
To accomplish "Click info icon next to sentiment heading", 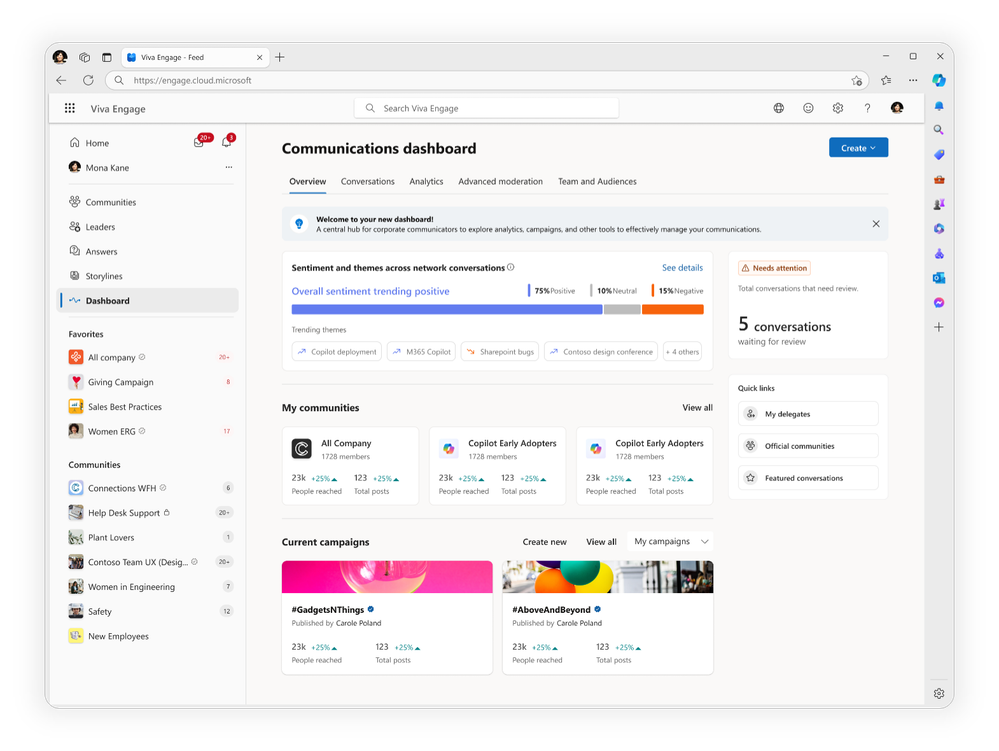I will click(x=510, y=268).
